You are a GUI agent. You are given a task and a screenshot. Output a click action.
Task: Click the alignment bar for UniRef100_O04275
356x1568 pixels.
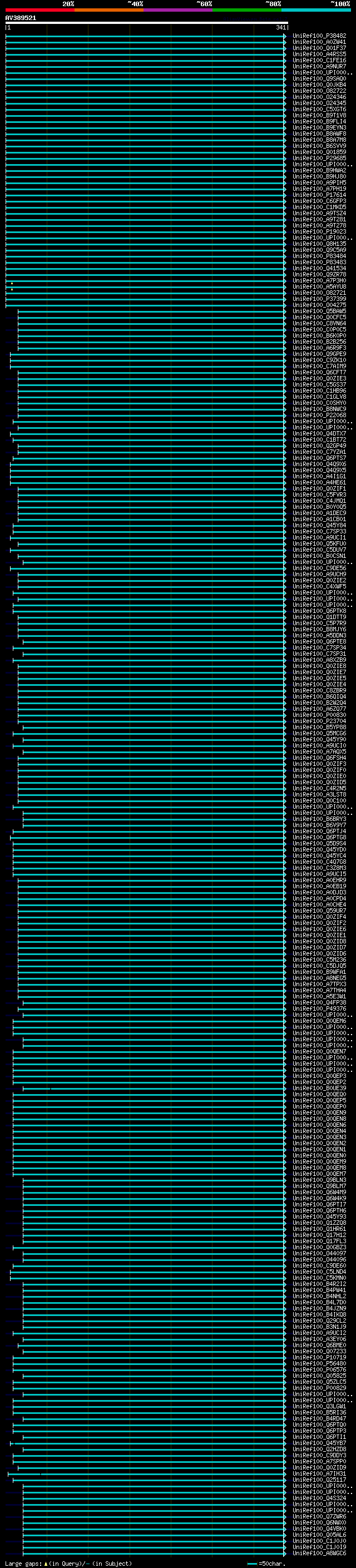(x=146, y=305)
